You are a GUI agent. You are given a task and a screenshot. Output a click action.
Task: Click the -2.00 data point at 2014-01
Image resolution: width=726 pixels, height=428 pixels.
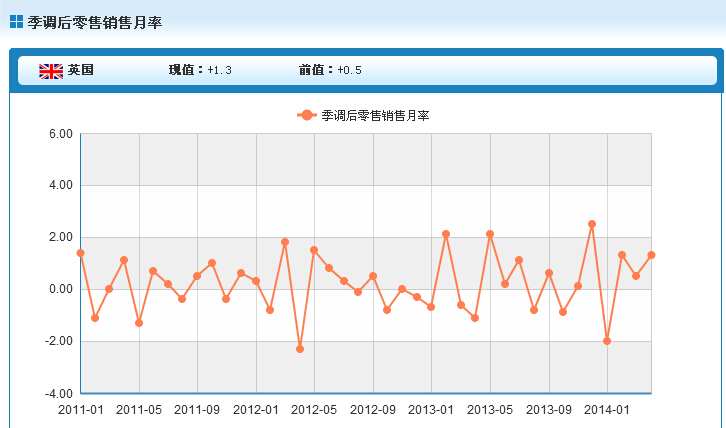click(607, 341)
